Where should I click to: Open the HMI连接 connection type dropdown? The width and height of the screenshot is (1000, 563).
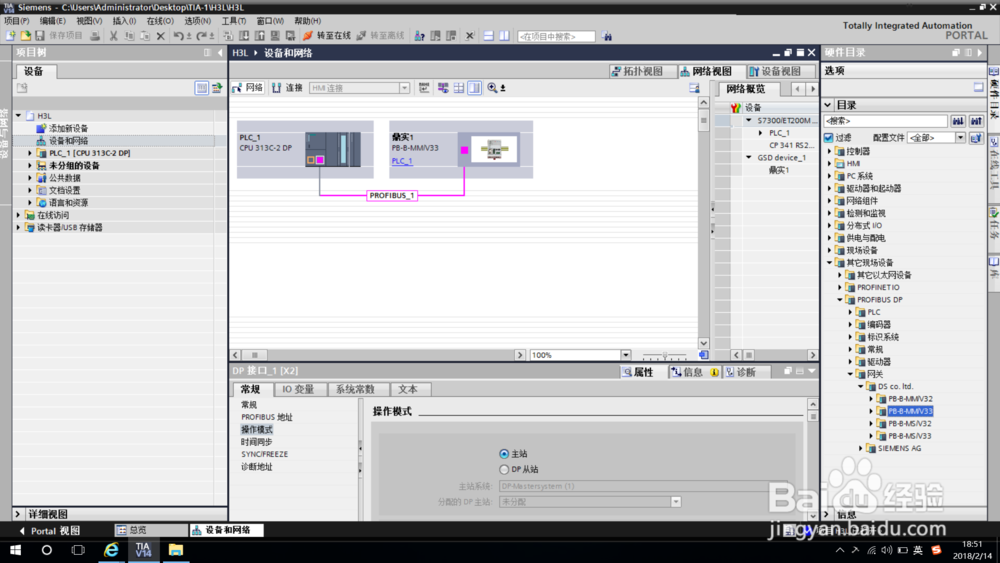point(404,88)
